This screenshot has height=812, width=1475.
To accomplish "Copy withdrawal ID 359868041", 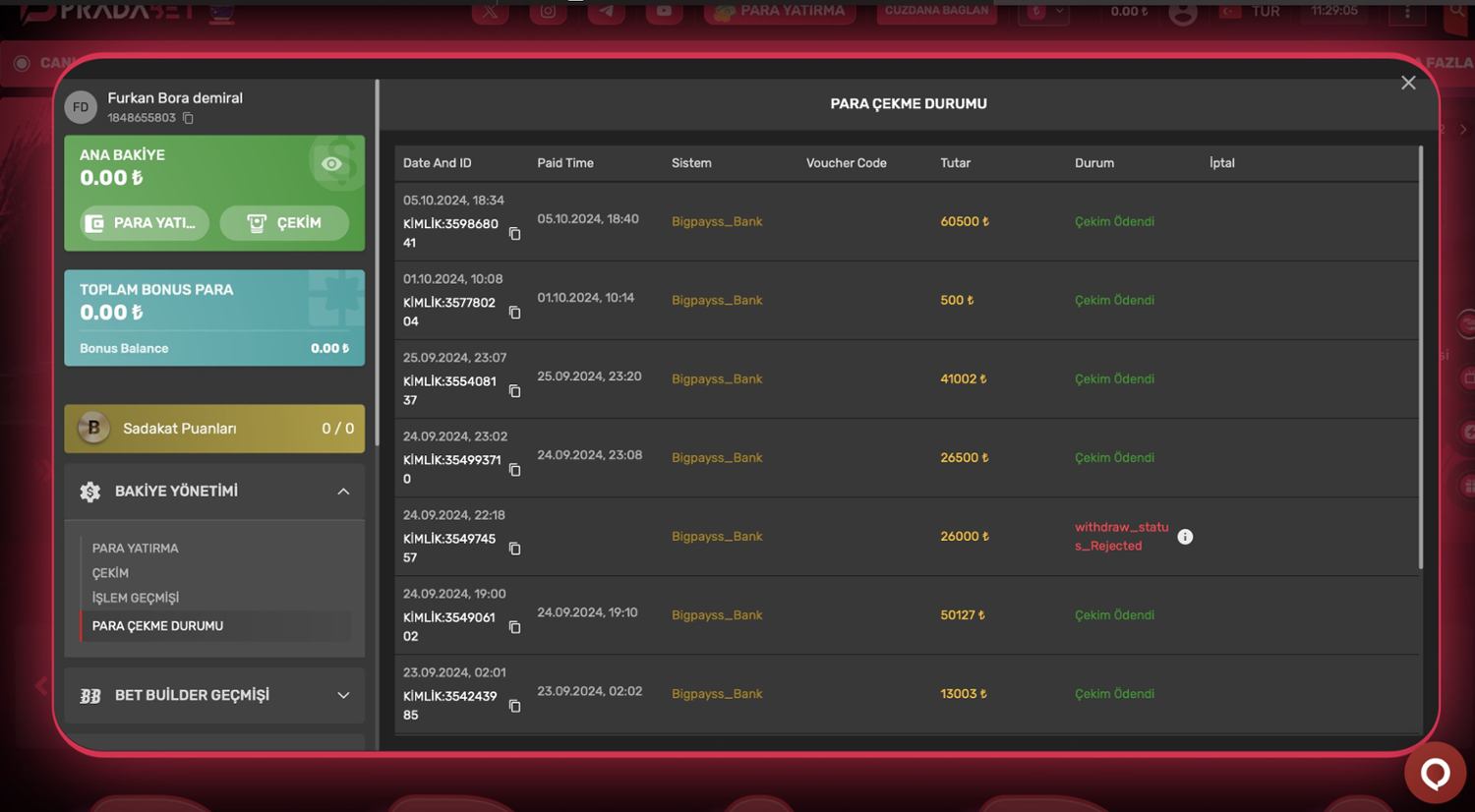I will pyautogui.click(x=514, y=234).
